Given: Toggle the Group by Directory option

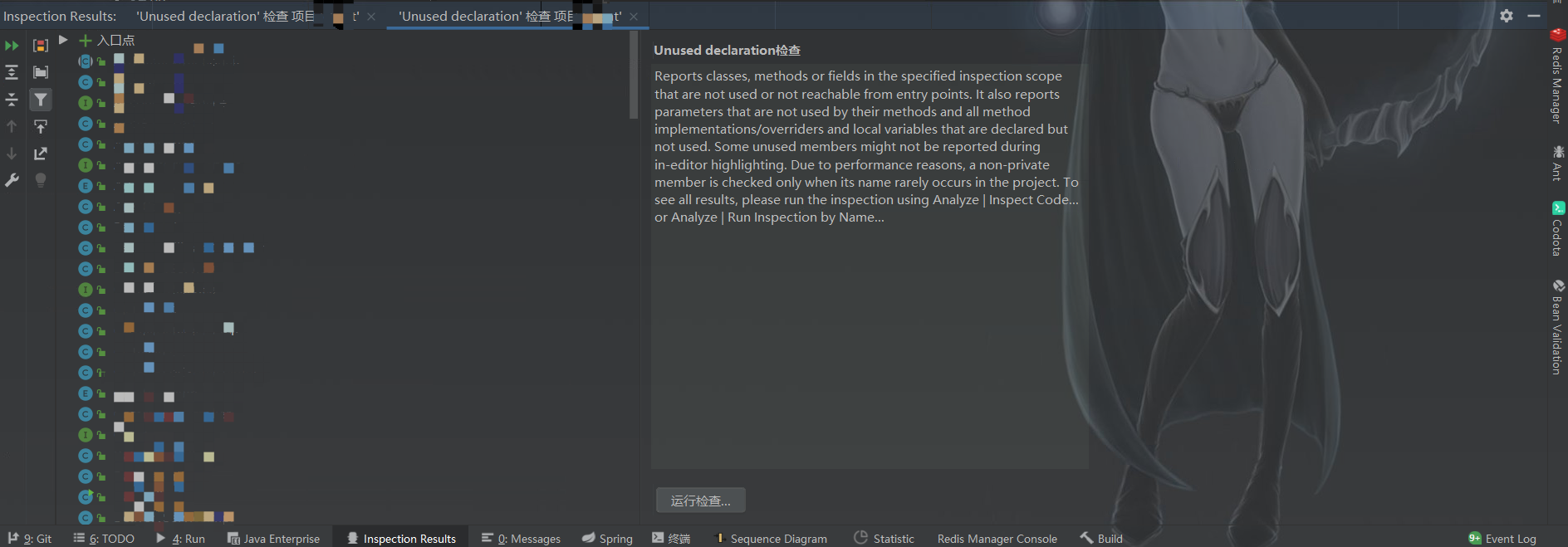Looking at the screenshot, I should (x=40, y=73).
